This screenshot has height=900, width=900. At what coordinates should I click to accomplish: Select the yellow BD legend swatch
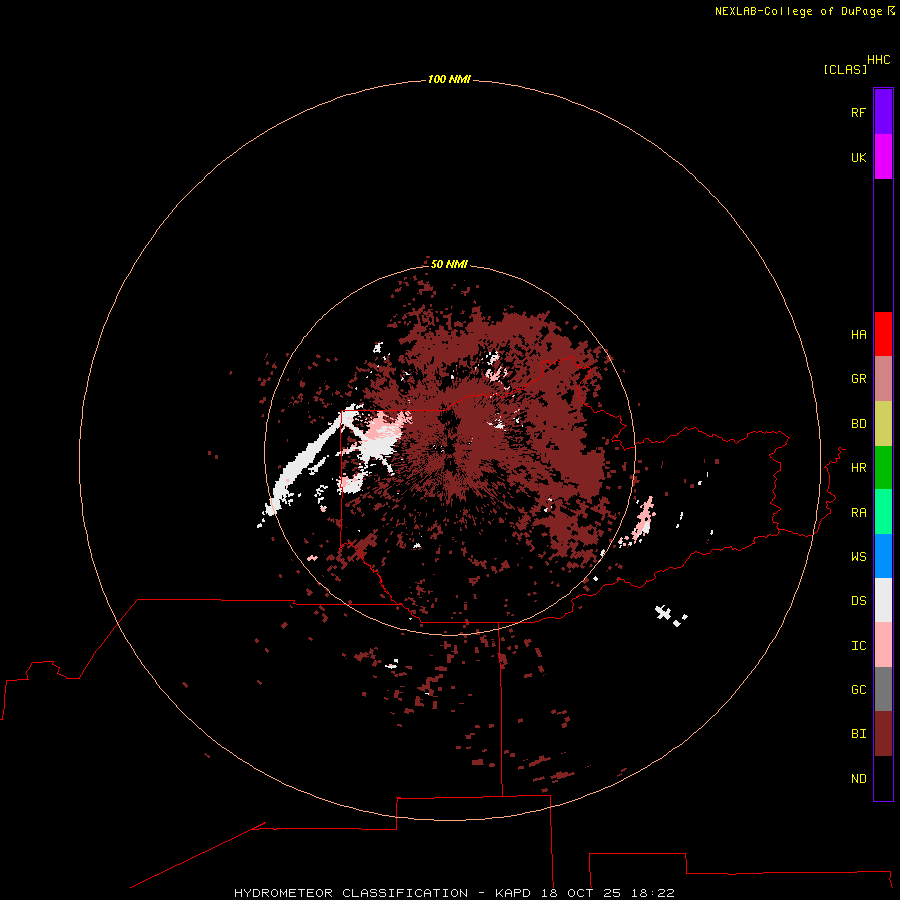tap(883, 424)
